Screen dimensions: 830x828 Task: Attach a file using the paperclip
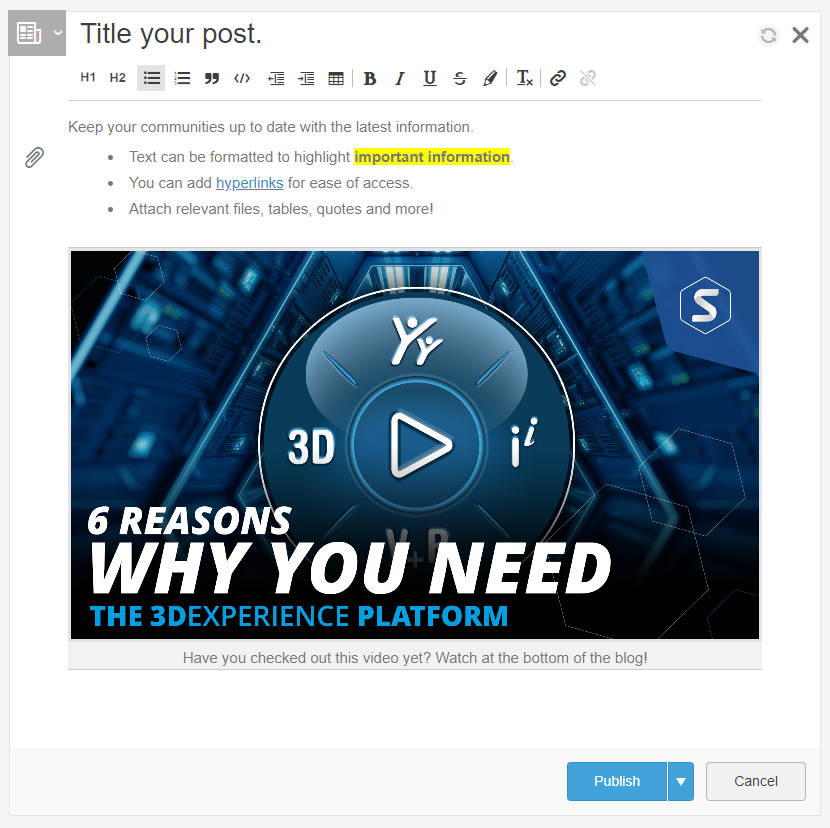point(34,157)
